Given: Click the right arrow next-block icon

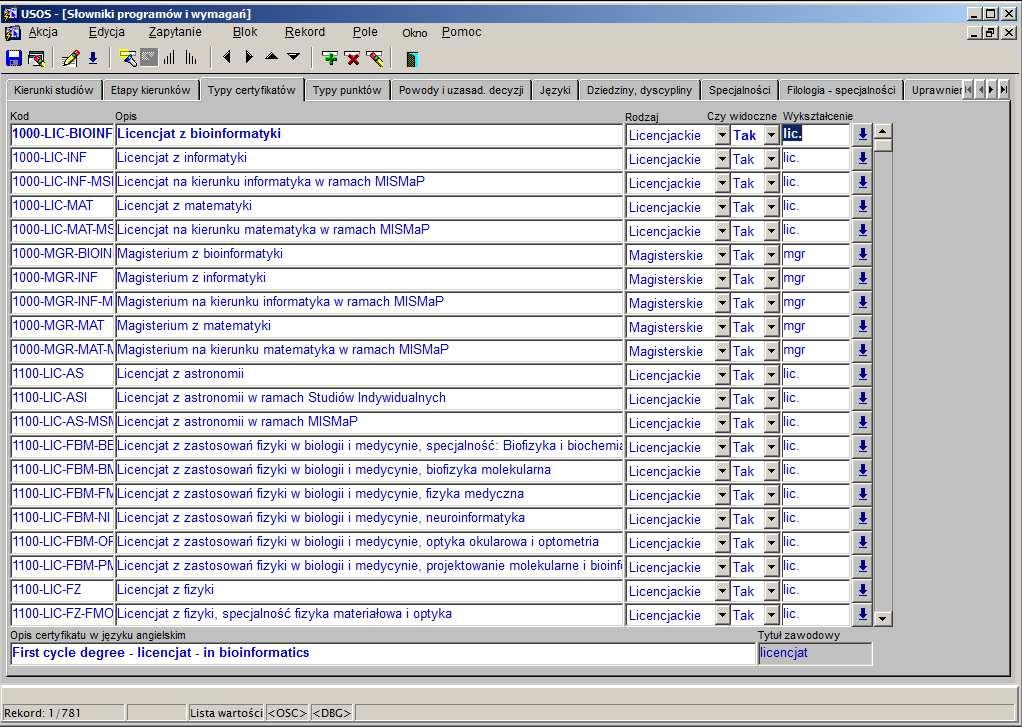Looking at the screenshot, I should coord(248,57).
